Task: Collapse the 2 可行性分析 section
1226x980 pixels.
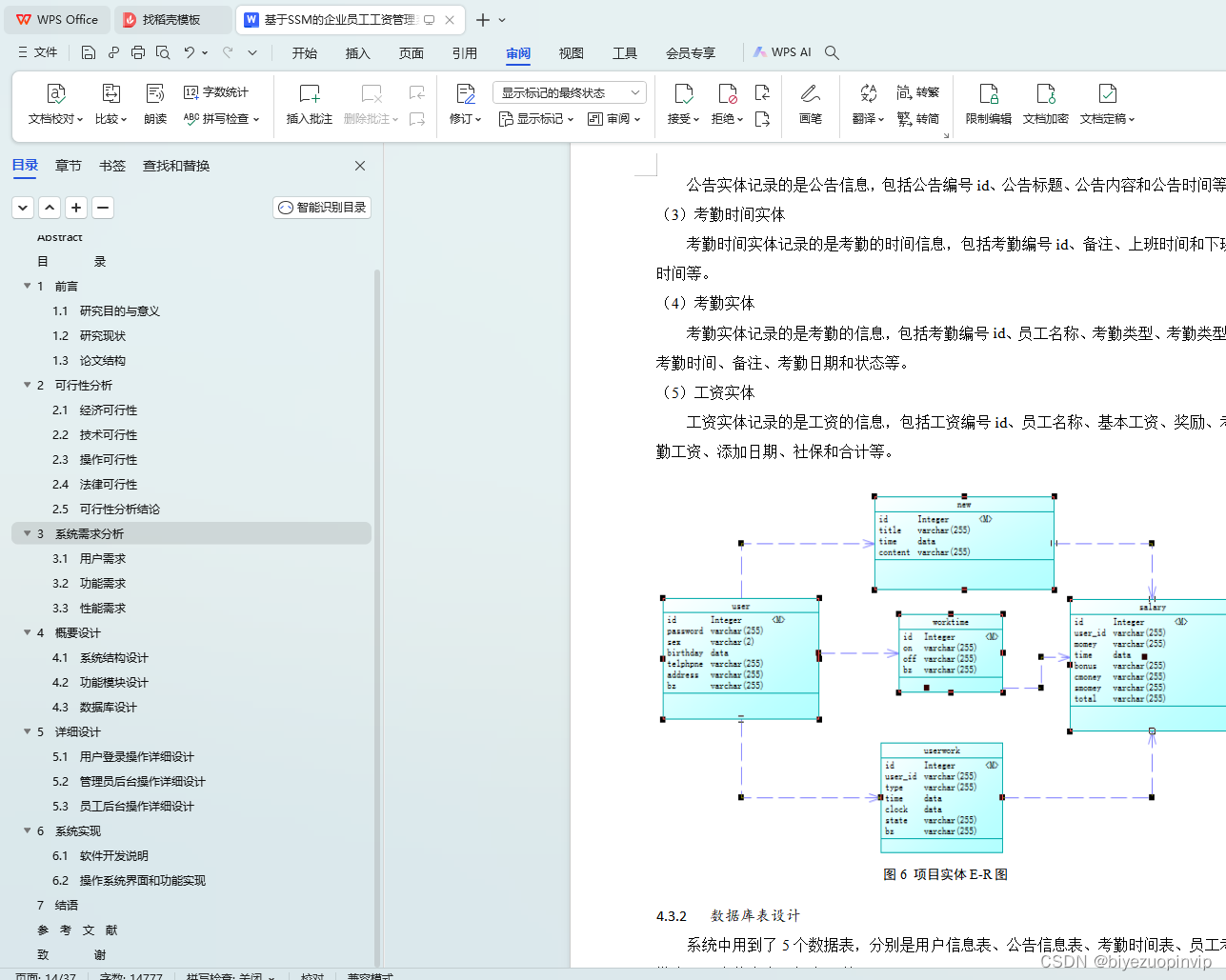Action: (x=28, y=385)
